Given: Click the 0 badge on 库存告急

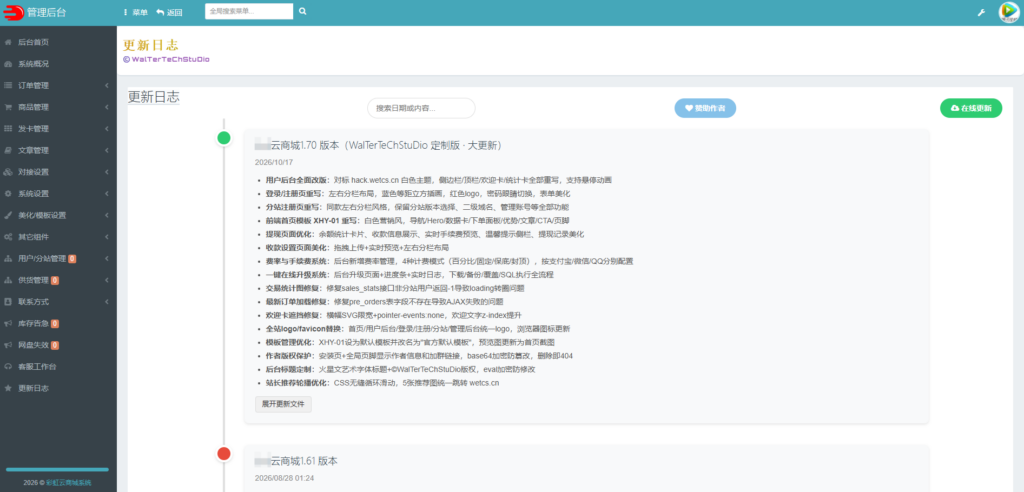Looking at the screenshot, I should [55, 323].
